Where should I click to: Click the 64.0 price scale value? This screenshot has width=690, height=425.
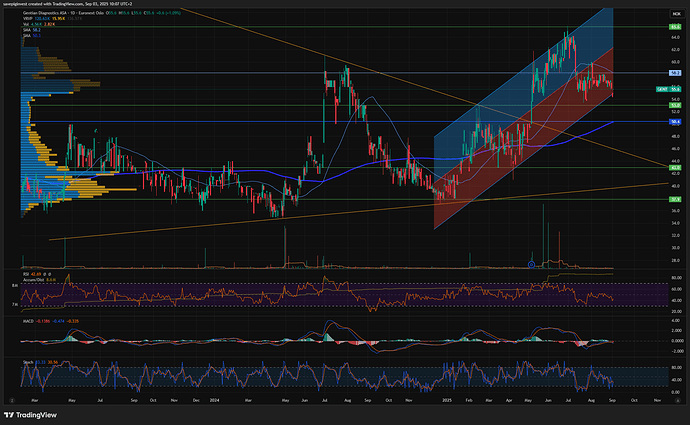click(675, 37)
